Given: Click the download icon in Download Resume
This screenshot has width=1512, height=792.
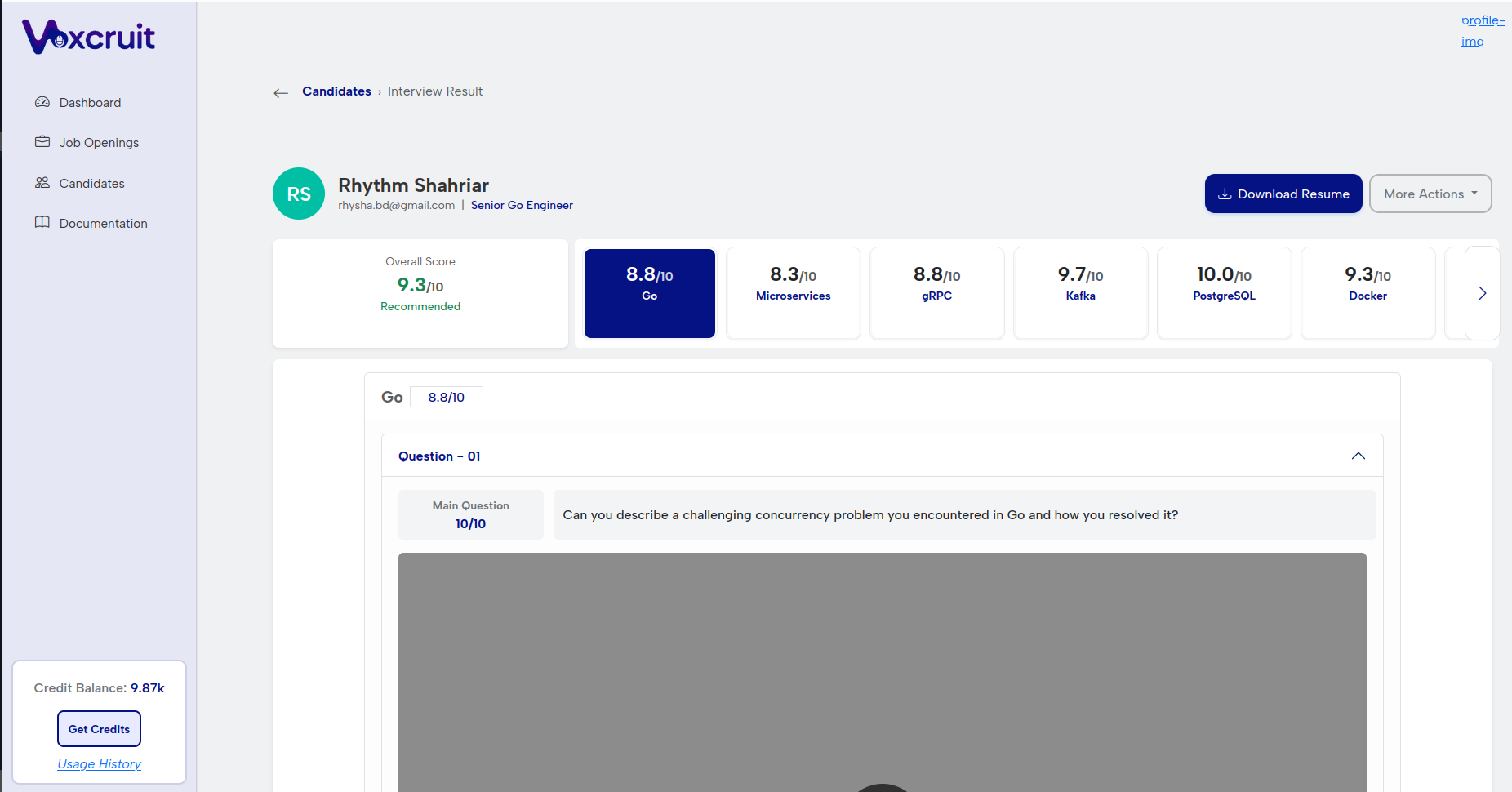Looking at the screenshot, I should tap(1225, 194).
